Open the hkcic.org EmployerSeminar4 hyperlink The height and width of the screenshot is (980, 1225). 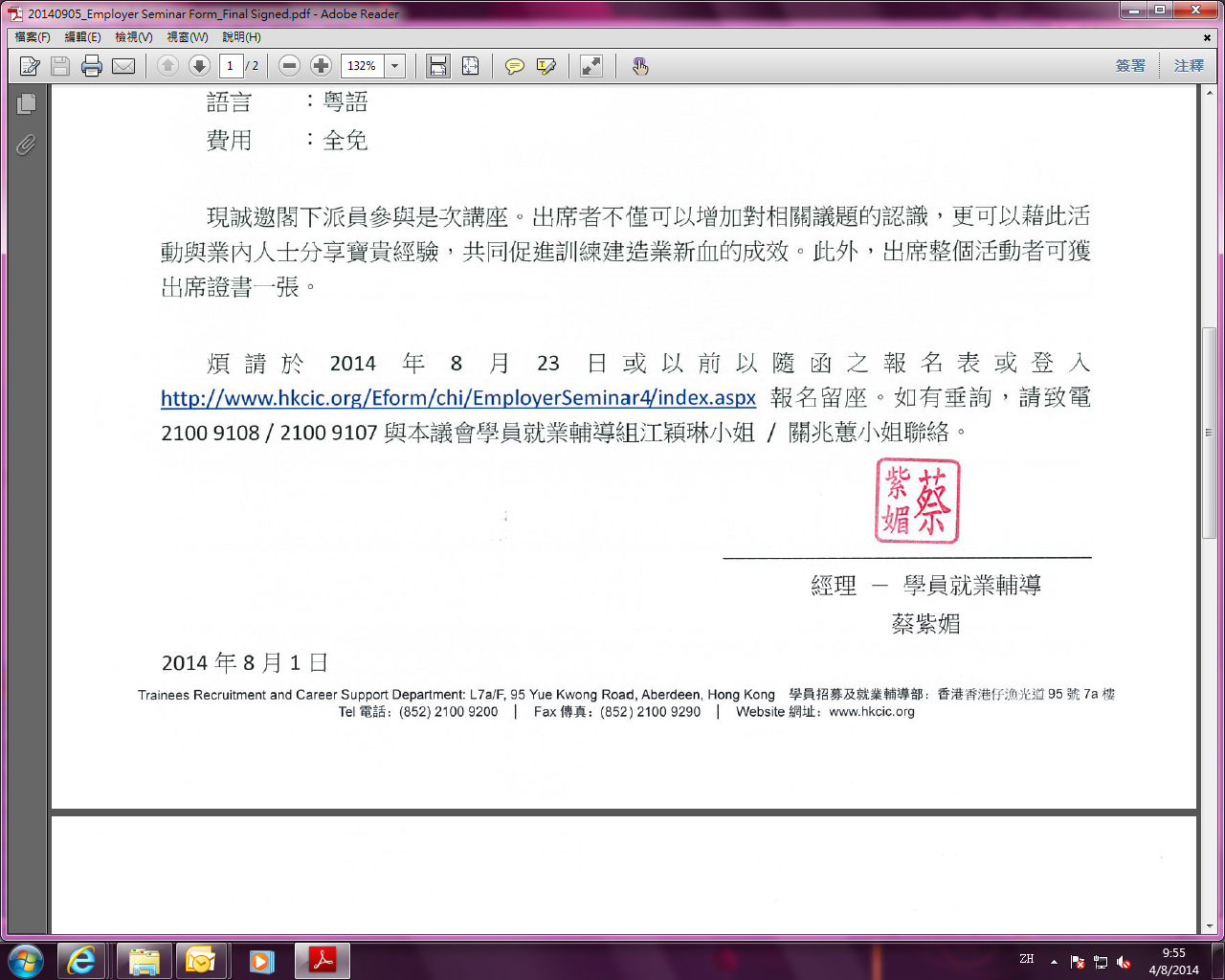coord(457,398)
